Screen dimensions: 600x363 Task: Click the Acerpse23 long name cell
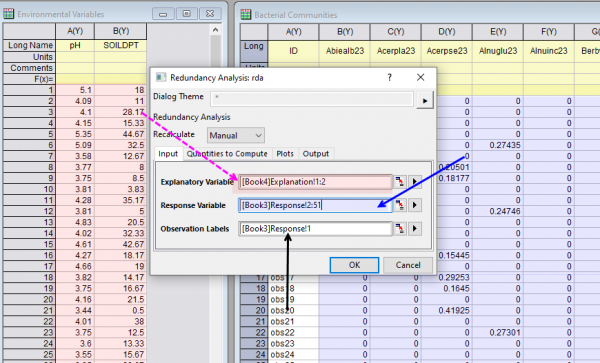[x=447, y=51]
